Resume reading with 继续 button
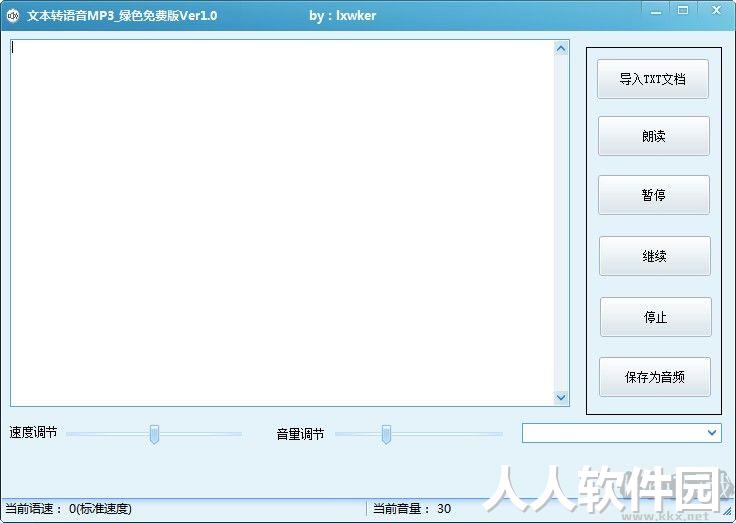This screenshot has width=736, height=523. point(654,256)
